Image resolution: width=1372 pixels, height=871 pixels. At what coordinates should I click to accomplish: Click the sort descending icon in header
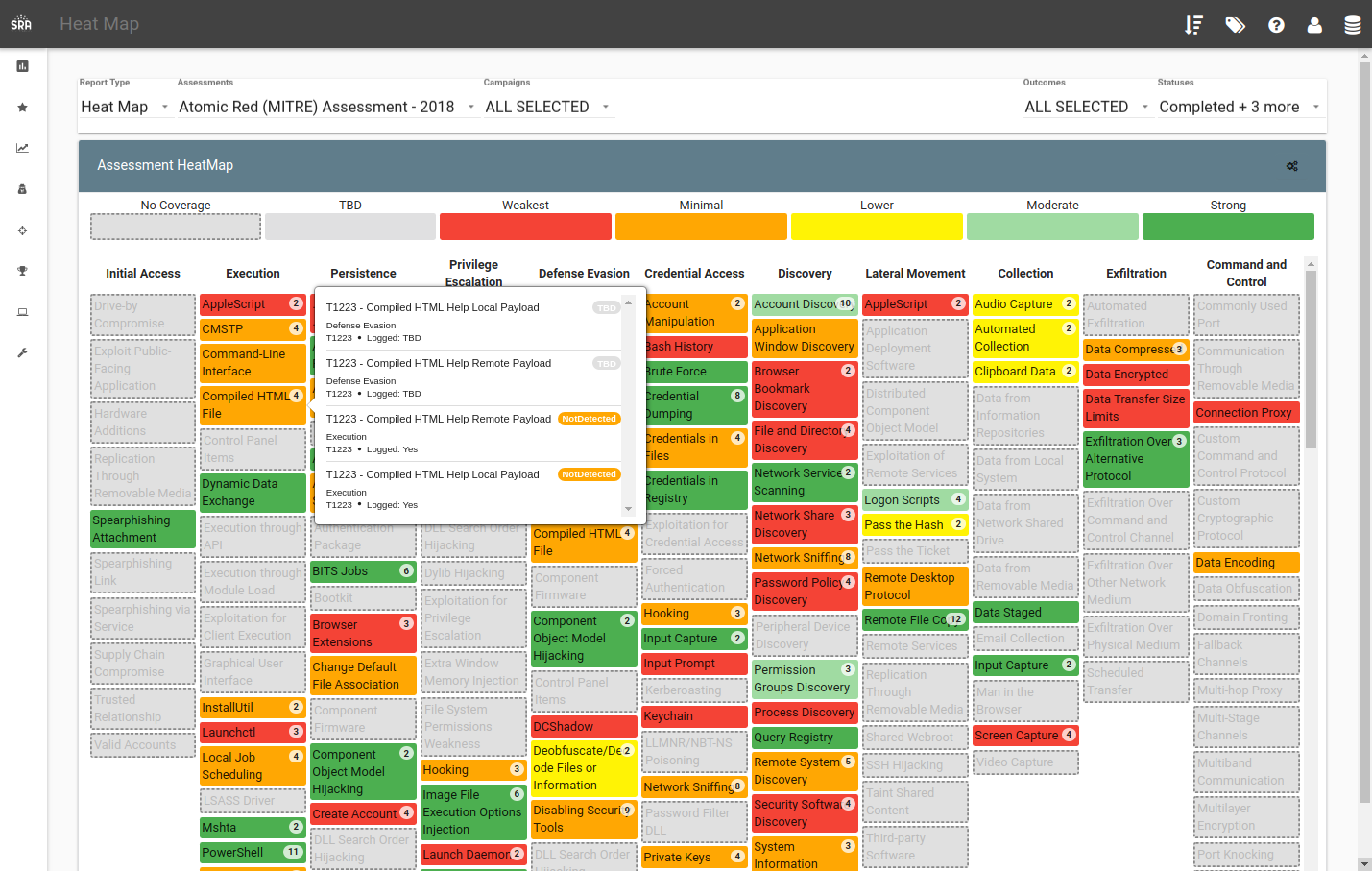click(1193, 25)
